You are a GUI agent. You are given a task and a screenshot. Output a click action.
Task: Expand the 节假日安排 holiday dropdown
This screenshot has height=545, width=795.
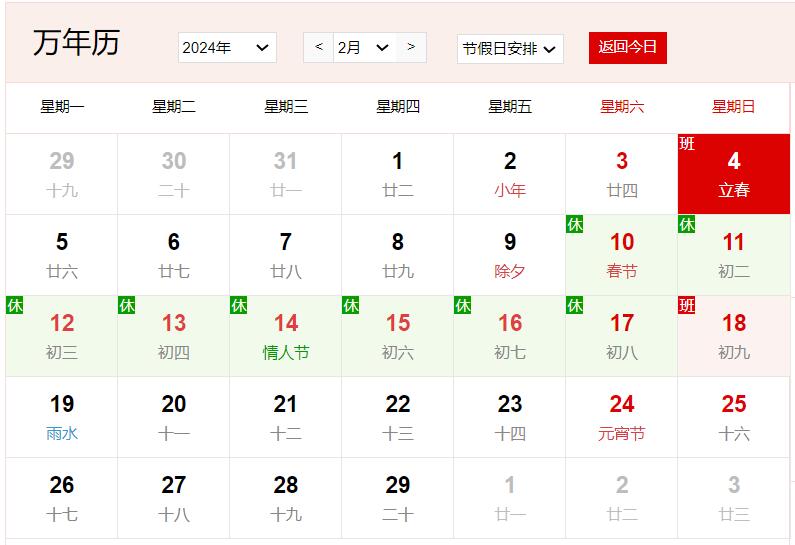(509, 48)
